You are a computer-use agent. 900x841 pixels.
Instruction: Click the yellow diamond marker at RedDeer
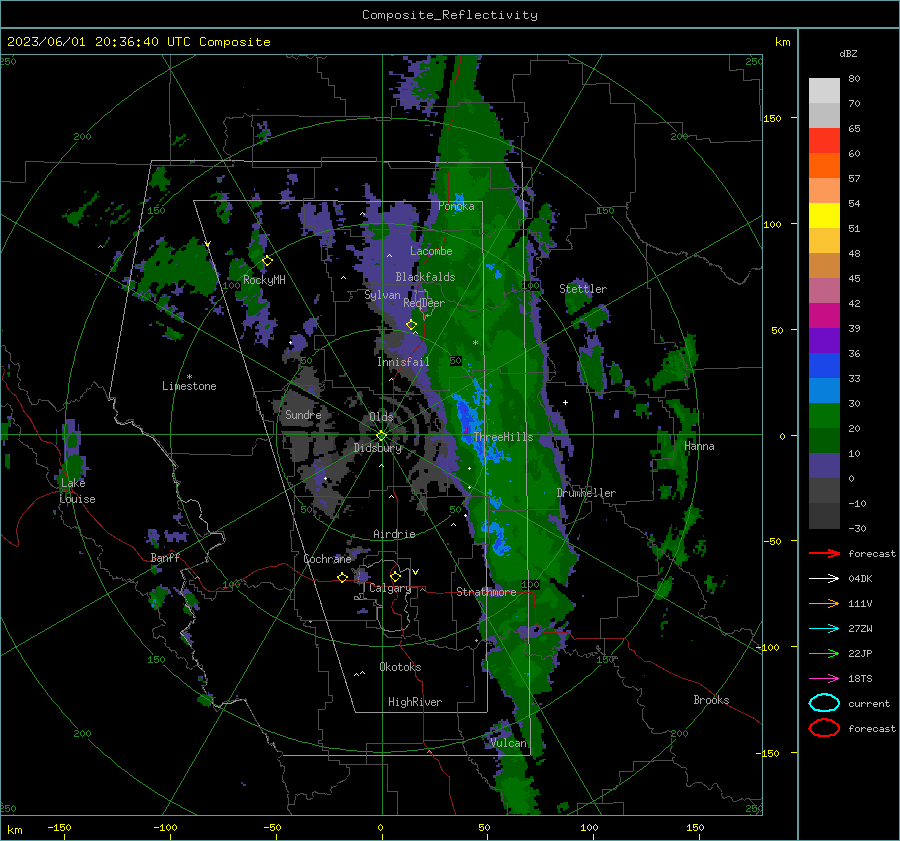(411, 325)
